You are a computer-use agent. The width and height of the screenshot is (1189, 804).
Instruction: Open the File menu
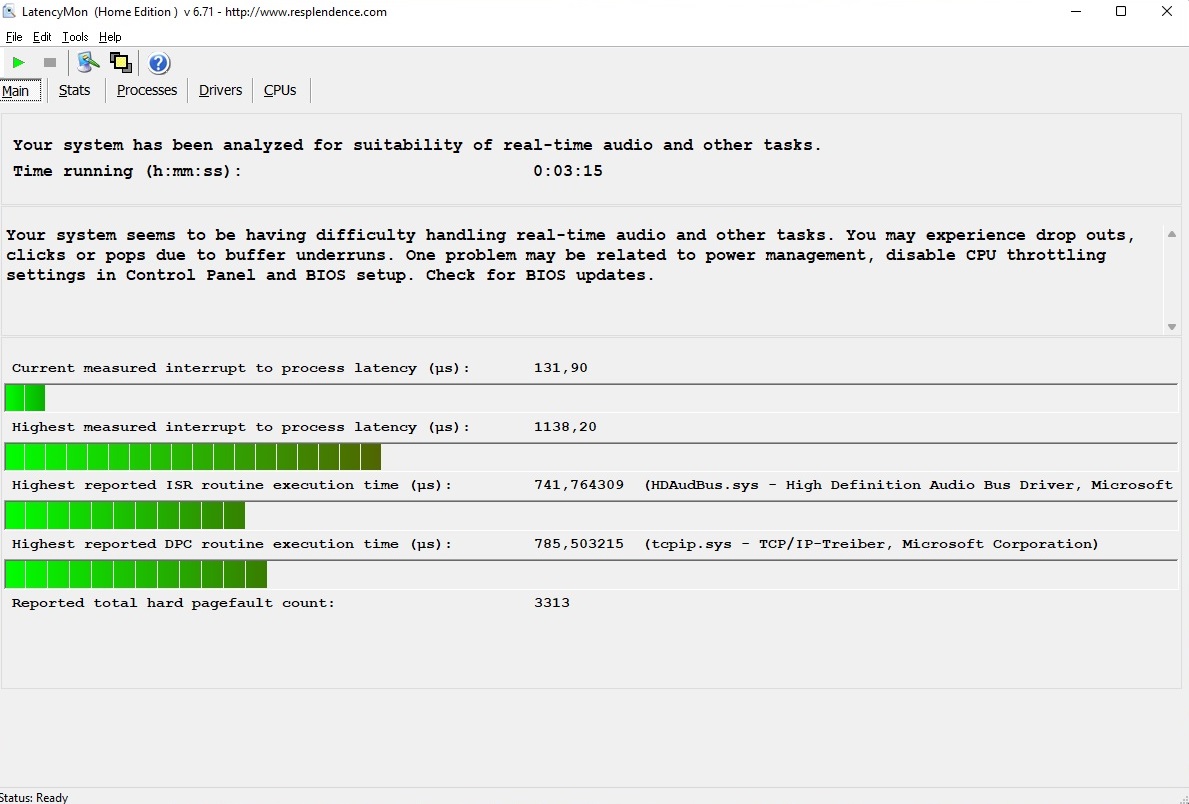pyautogui.click(x=14, y=37)
